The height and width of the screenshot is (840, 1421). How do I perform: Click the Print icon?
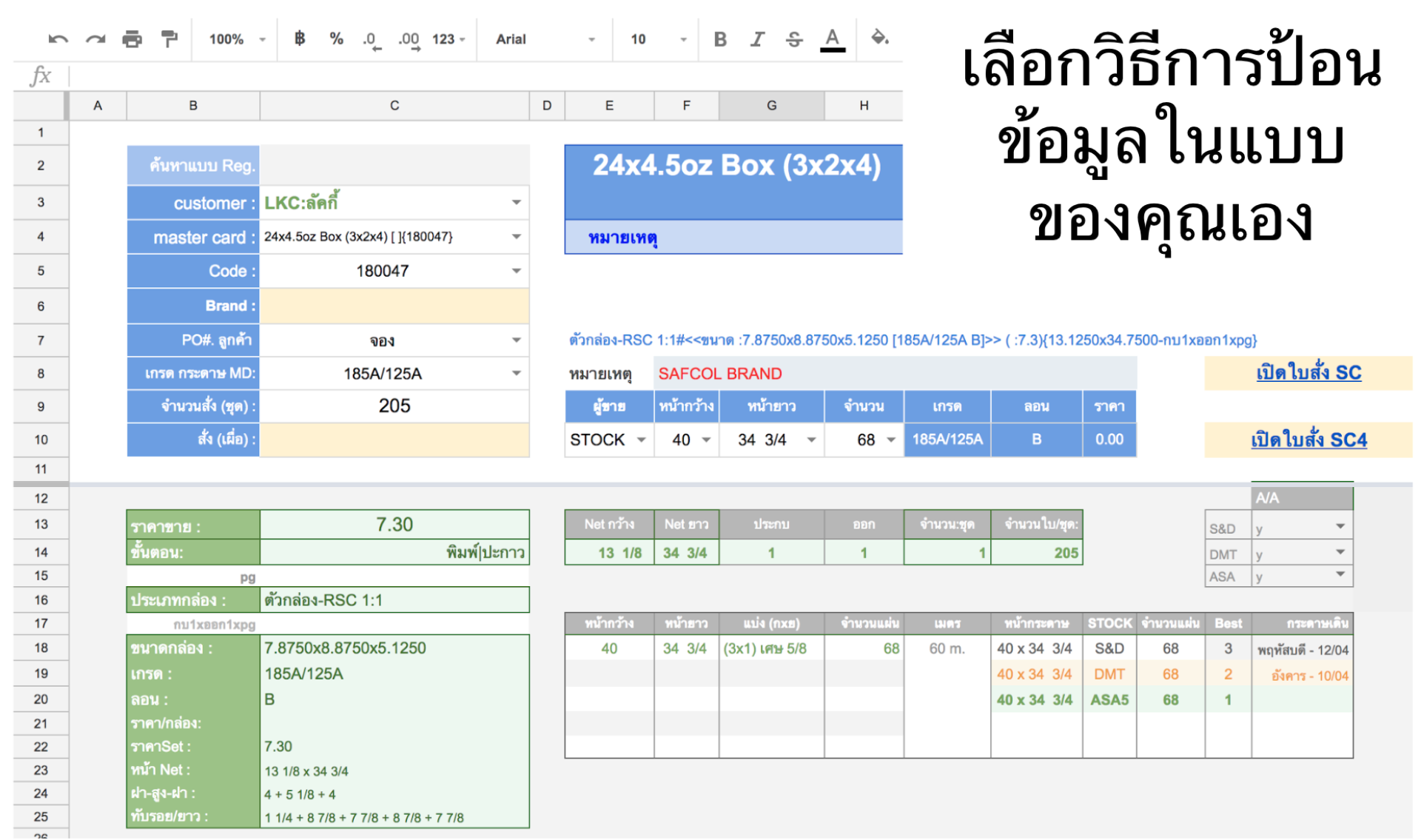tap(132, 39)
